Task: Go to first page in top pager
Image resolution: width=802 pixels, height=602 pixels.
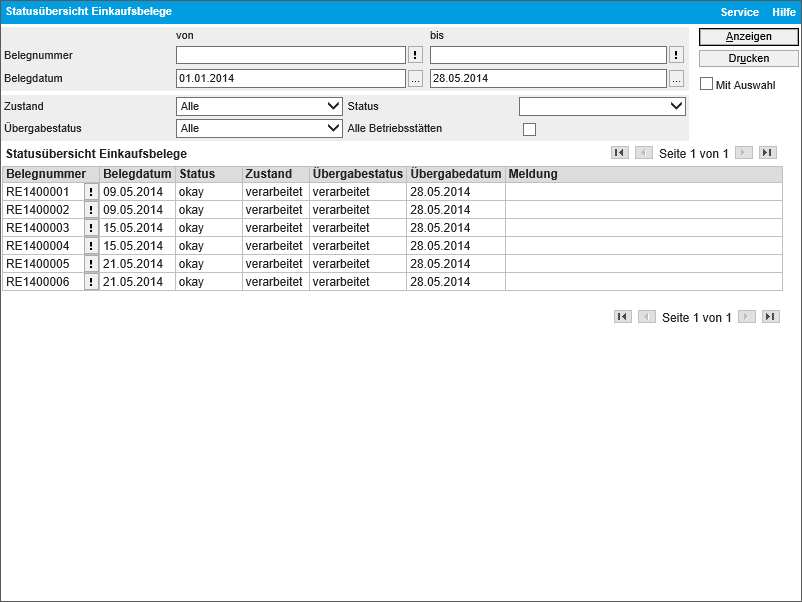Action: pos(620,153)
